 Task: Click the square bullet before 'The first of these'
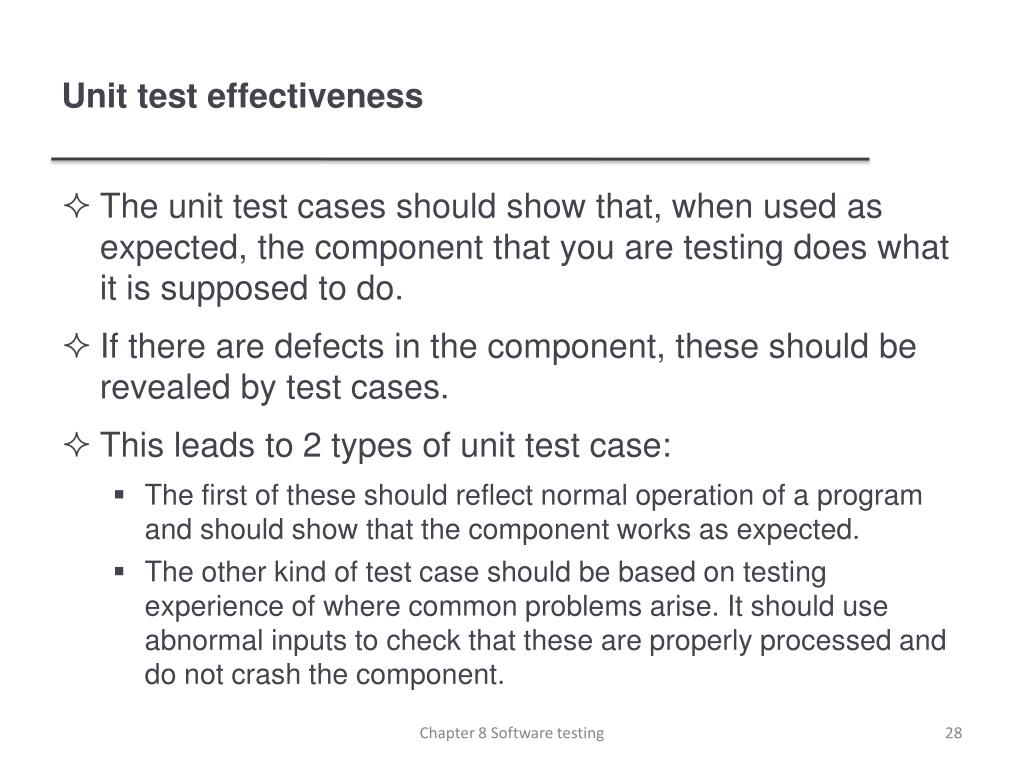pos(119,494)
